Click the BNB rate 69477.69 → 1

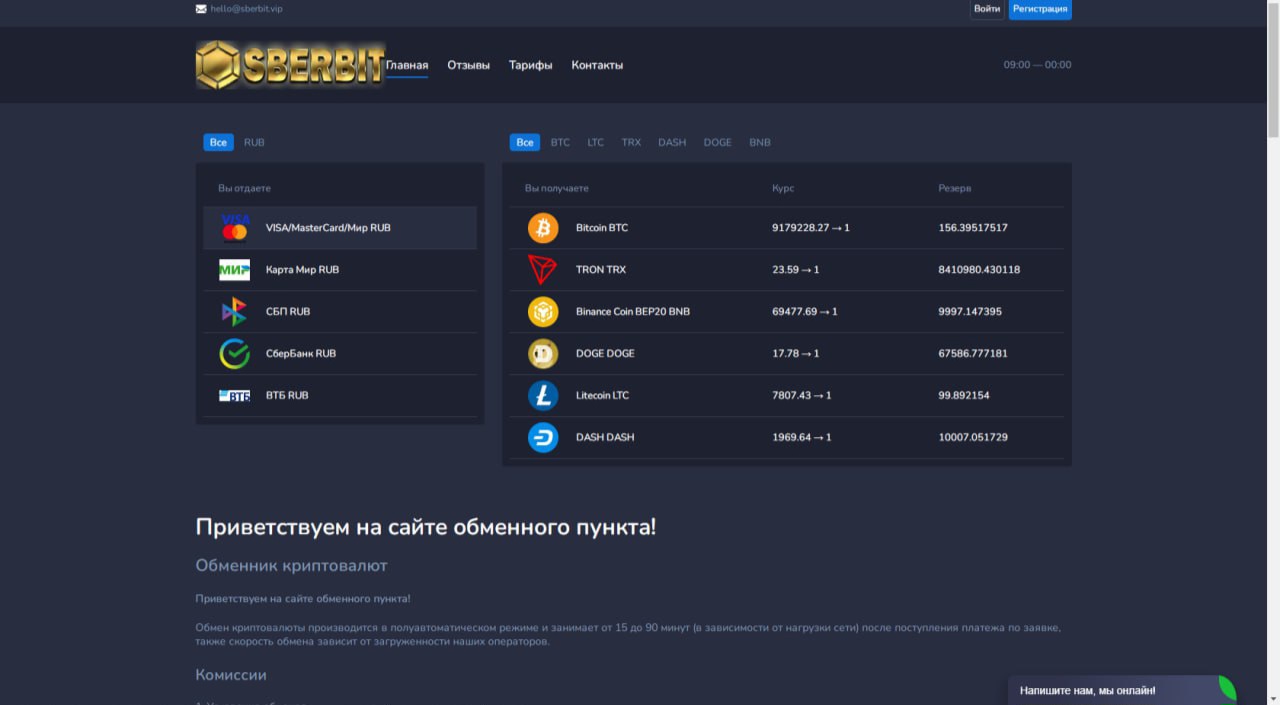(x=805, y=312)
